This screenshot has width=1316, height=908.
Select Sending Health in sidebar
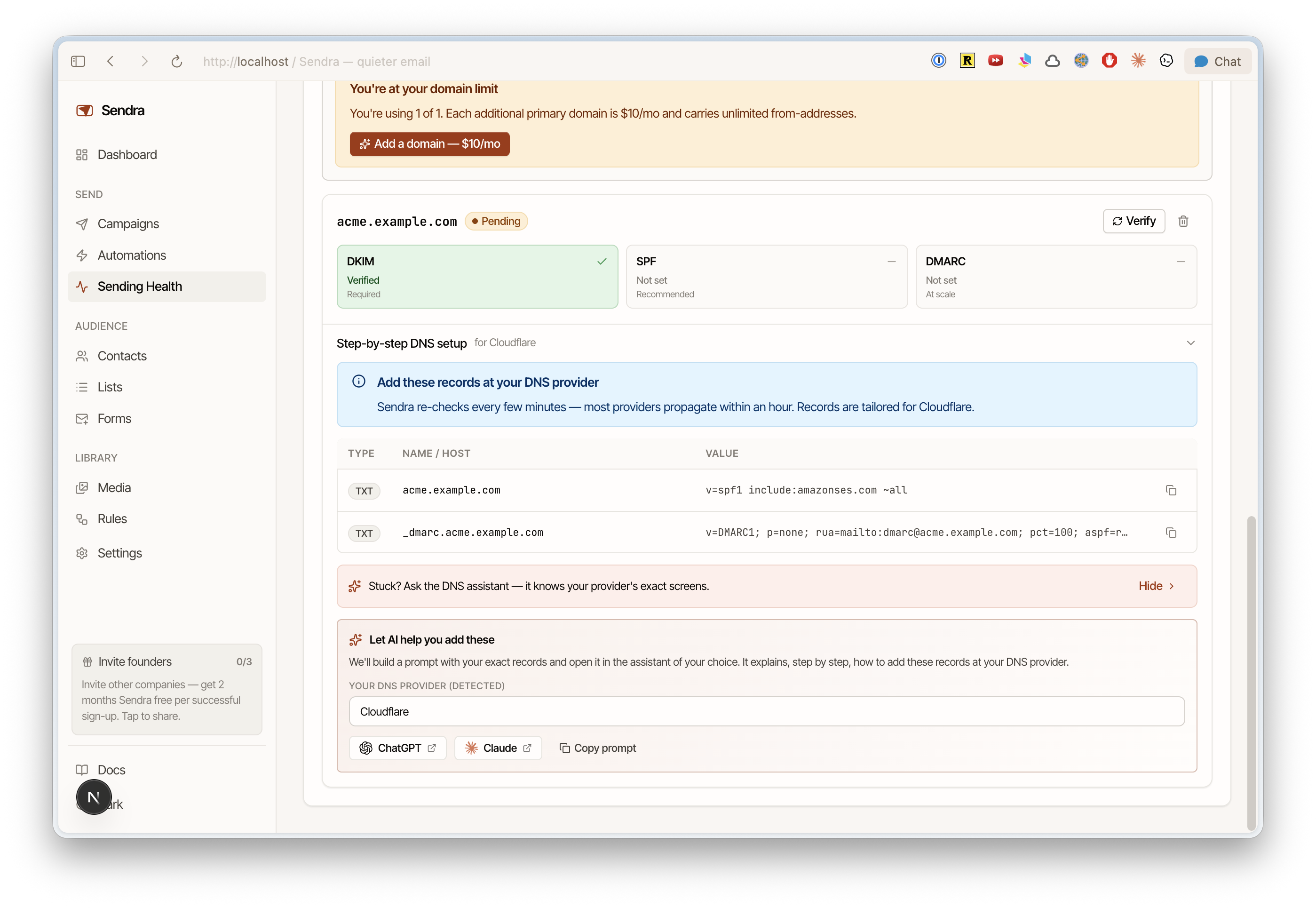pos(166,287)
